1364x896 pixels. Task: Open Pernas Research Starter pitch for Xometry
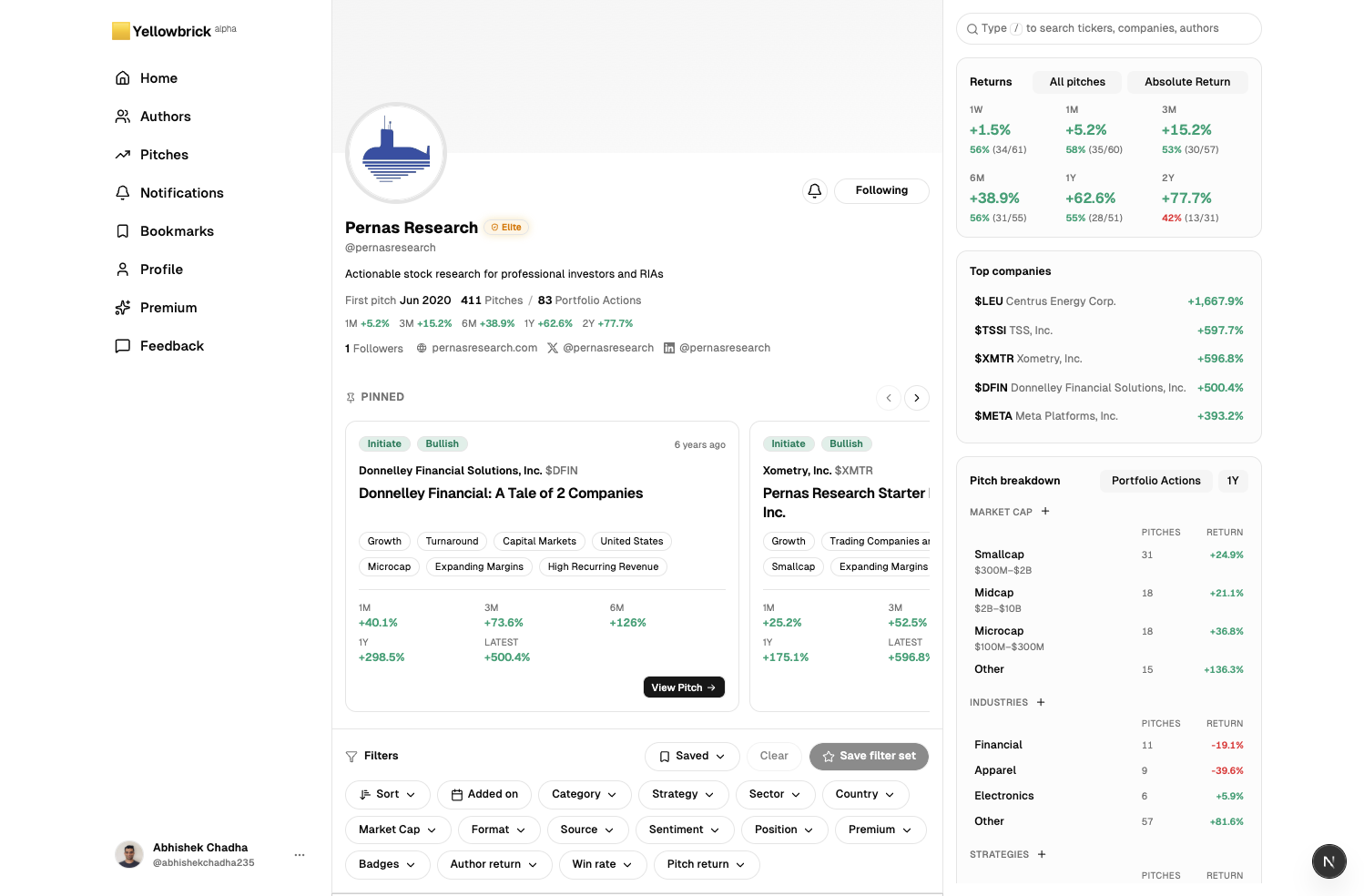(846, 503)
